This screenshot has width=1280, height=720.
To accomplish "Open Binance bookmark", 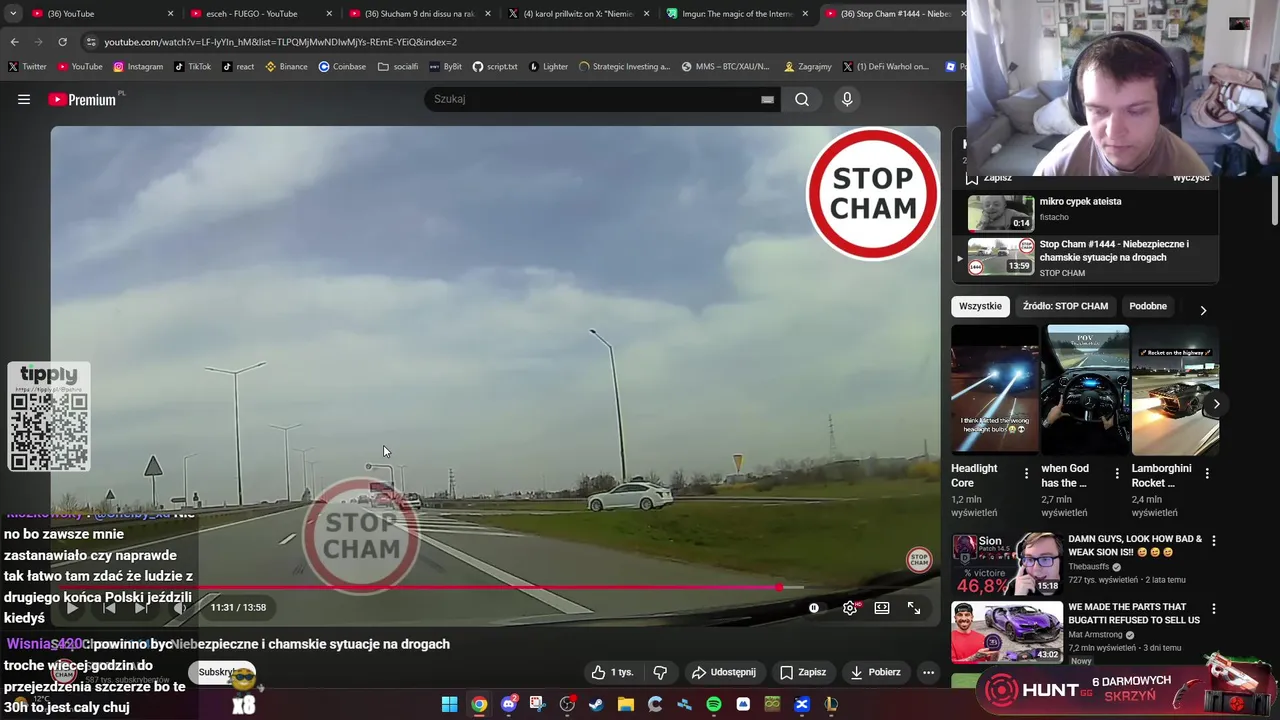I will coord(286,67).
